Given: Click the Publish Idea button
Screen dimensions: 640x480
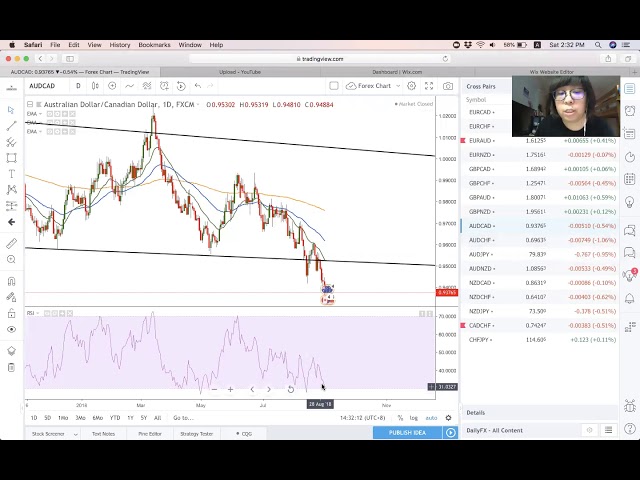Looking at the screenshot, I should 407,433.
